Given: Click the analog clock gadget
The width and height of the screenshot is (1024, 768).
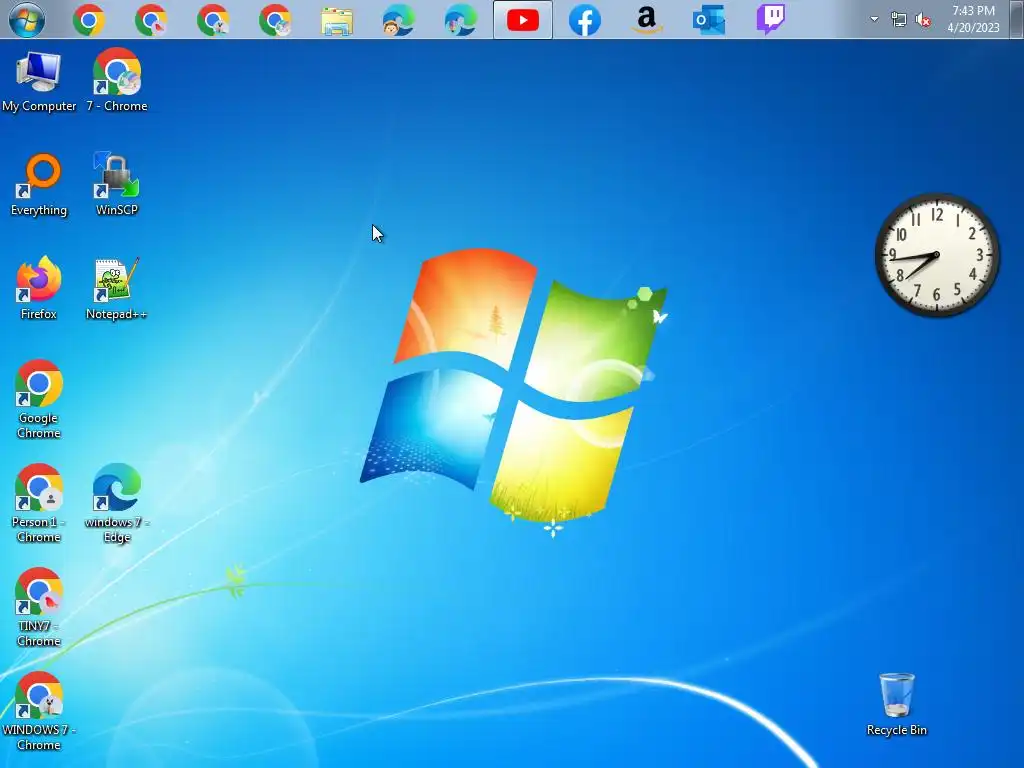Looking at the screenshot, I should 936,255.
